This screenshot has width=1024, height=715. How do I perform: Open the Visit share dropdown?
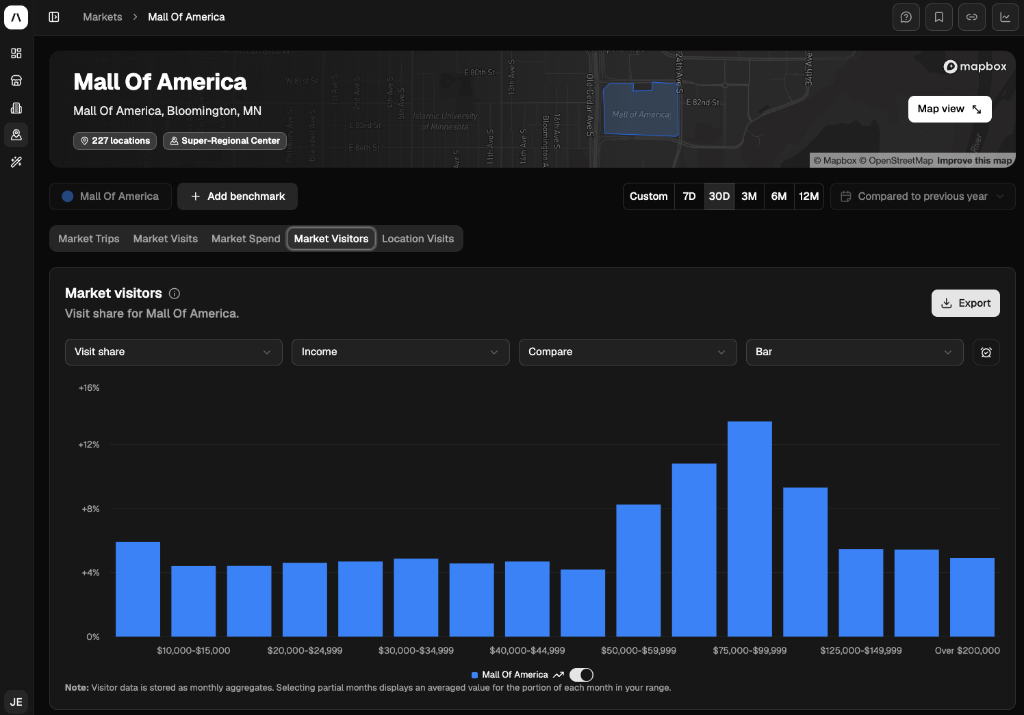click(x=174, y=352)
